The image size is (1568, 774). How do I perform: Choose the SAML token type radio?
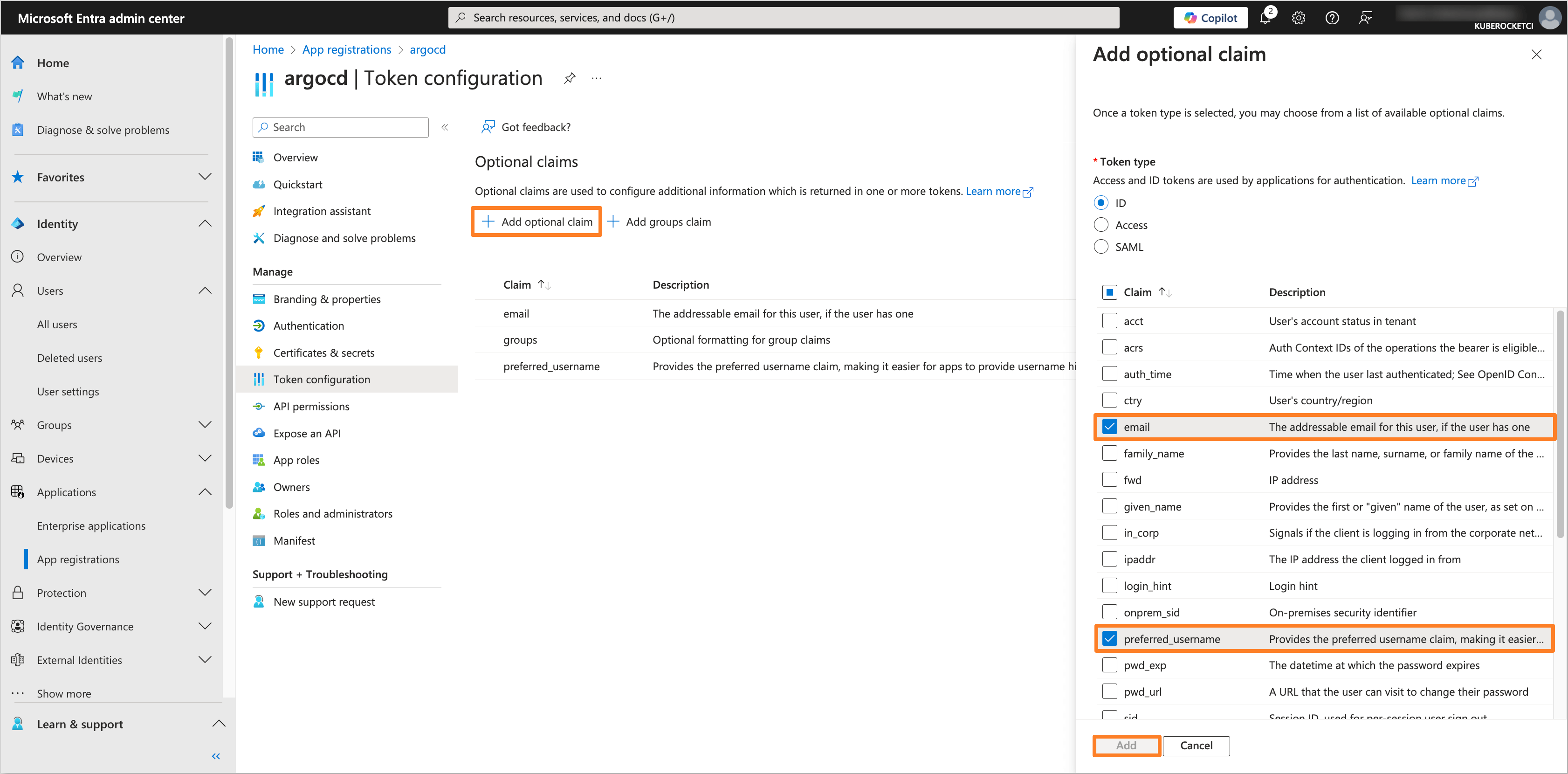click(1100, 247)
